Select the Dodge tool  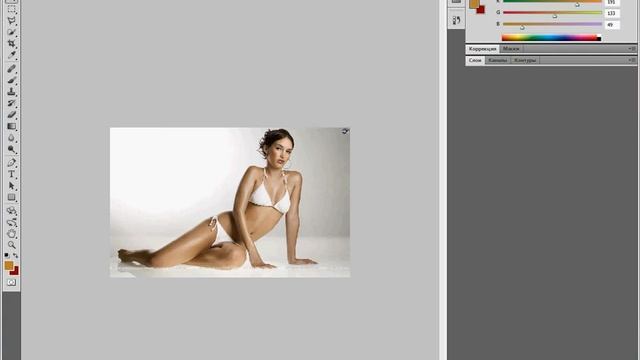click(11, 149)
